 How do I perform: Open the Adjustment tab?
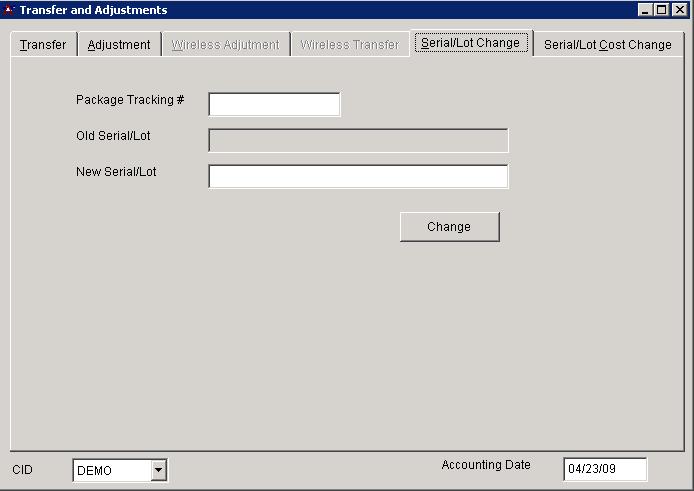coord(119,45)
